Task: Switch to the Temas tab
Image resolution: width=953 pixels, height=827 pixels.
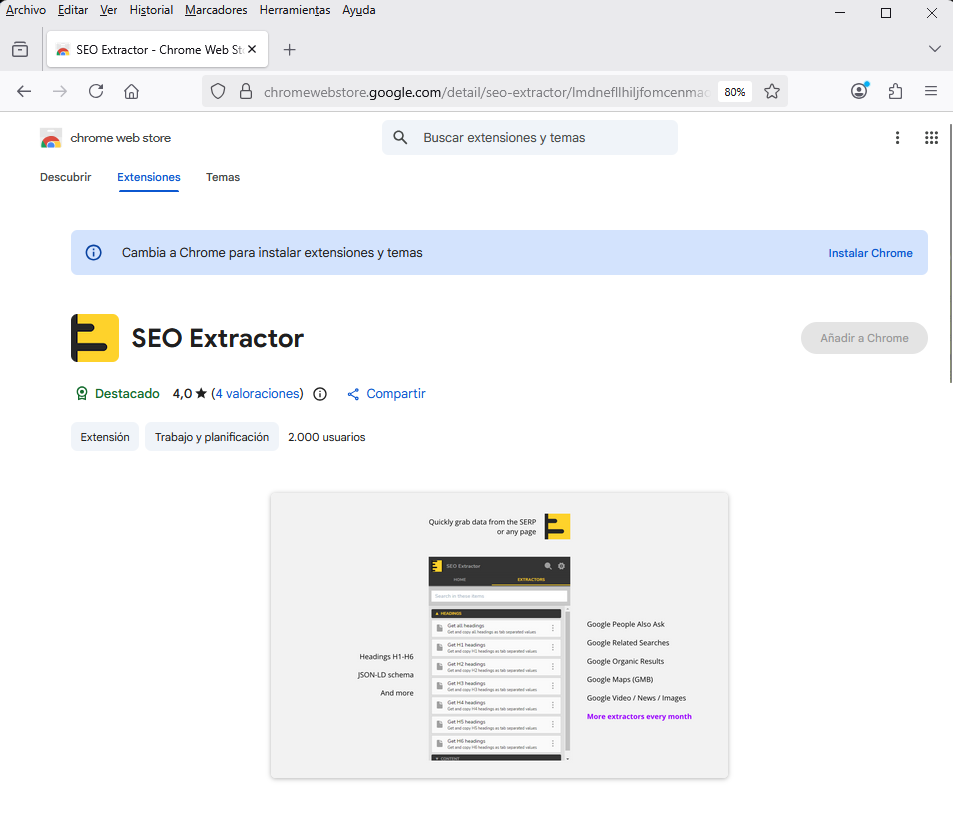Action: (x=222, y=178)
